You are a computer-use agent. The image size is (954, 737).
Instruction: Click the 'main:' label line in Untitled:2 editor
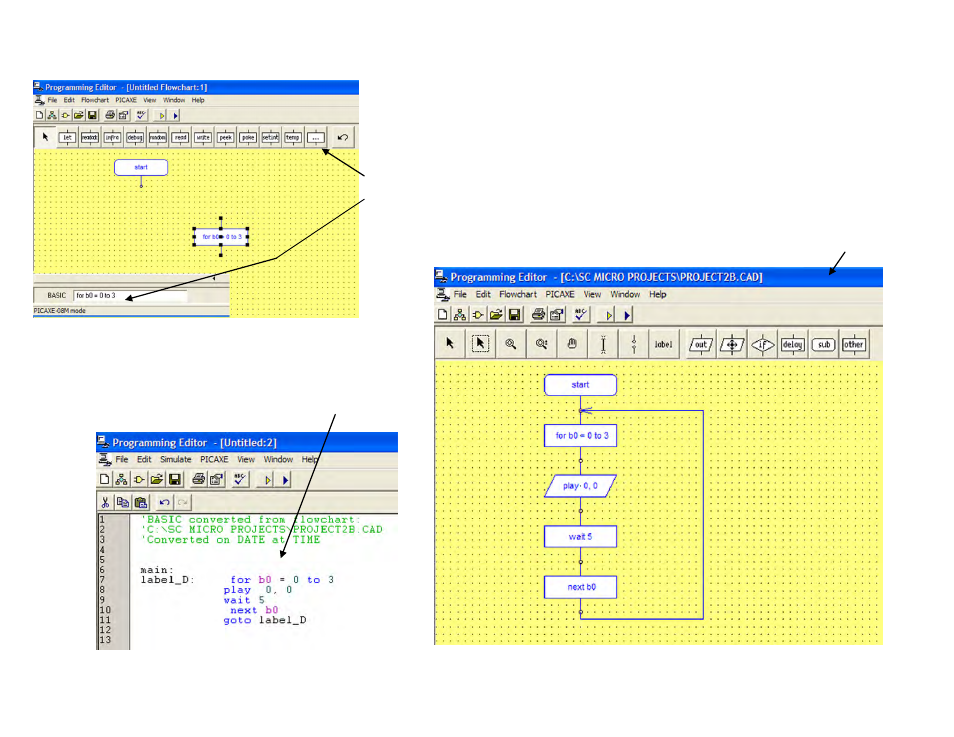(x=157, y=570)
